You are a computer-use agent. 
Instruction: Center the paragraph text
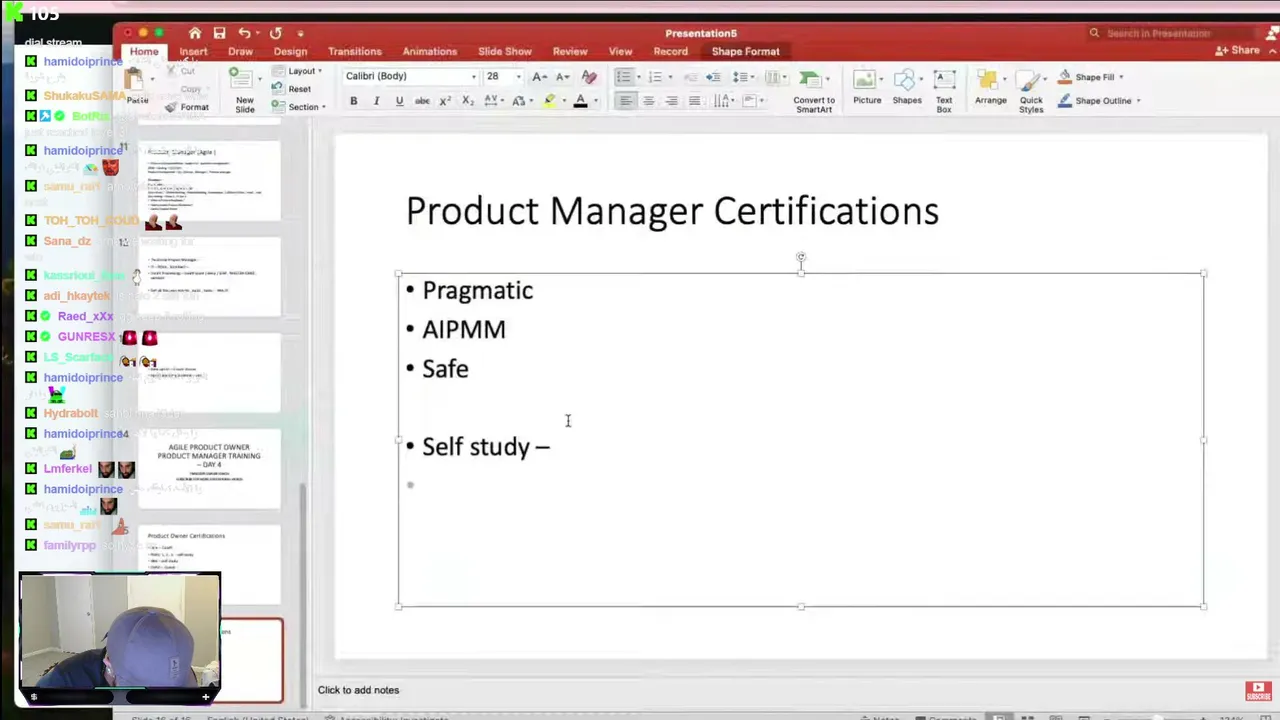pos(648,101)
